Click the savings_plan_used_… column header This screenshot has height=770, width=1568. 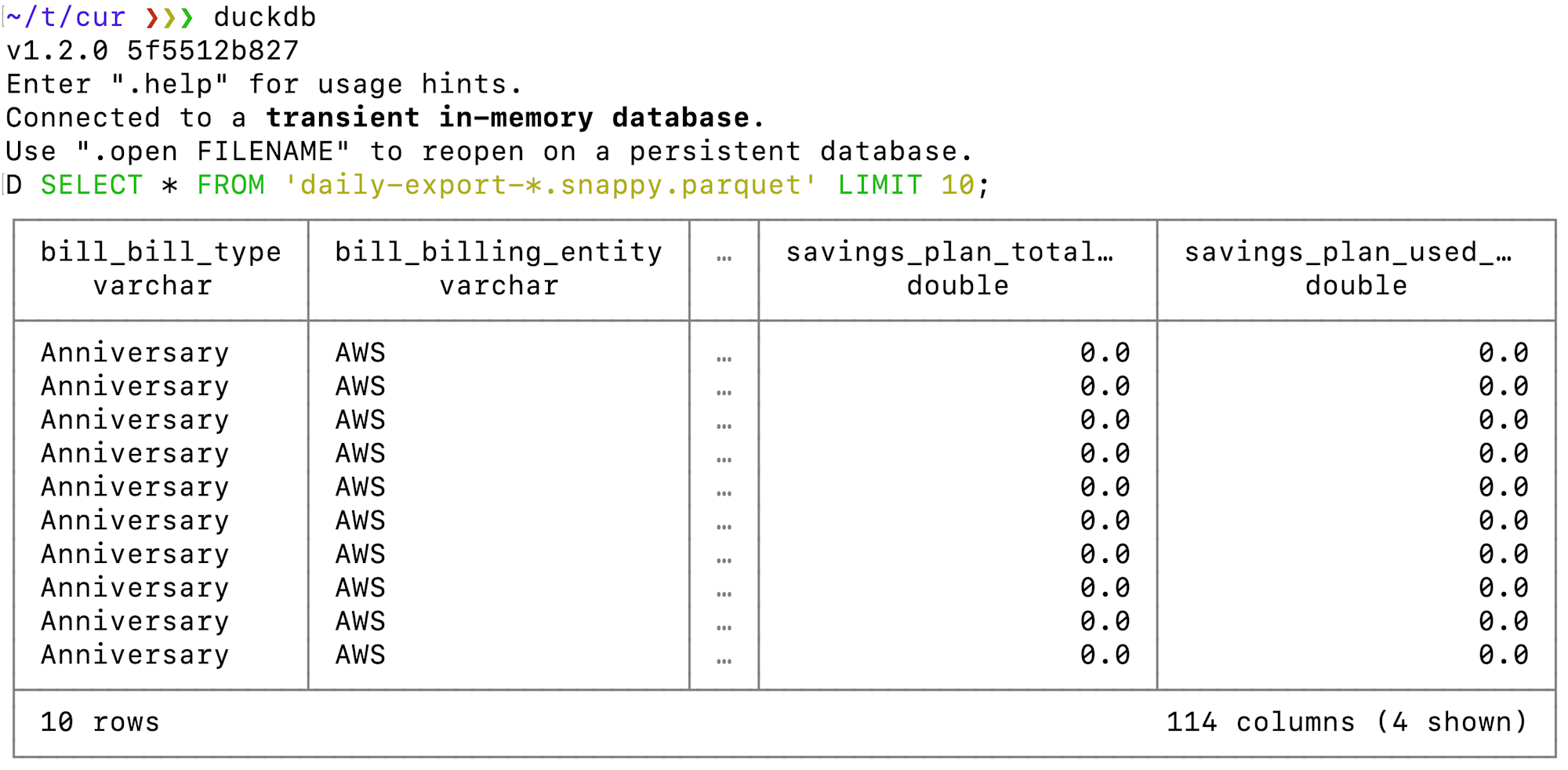coord(1348,252)
